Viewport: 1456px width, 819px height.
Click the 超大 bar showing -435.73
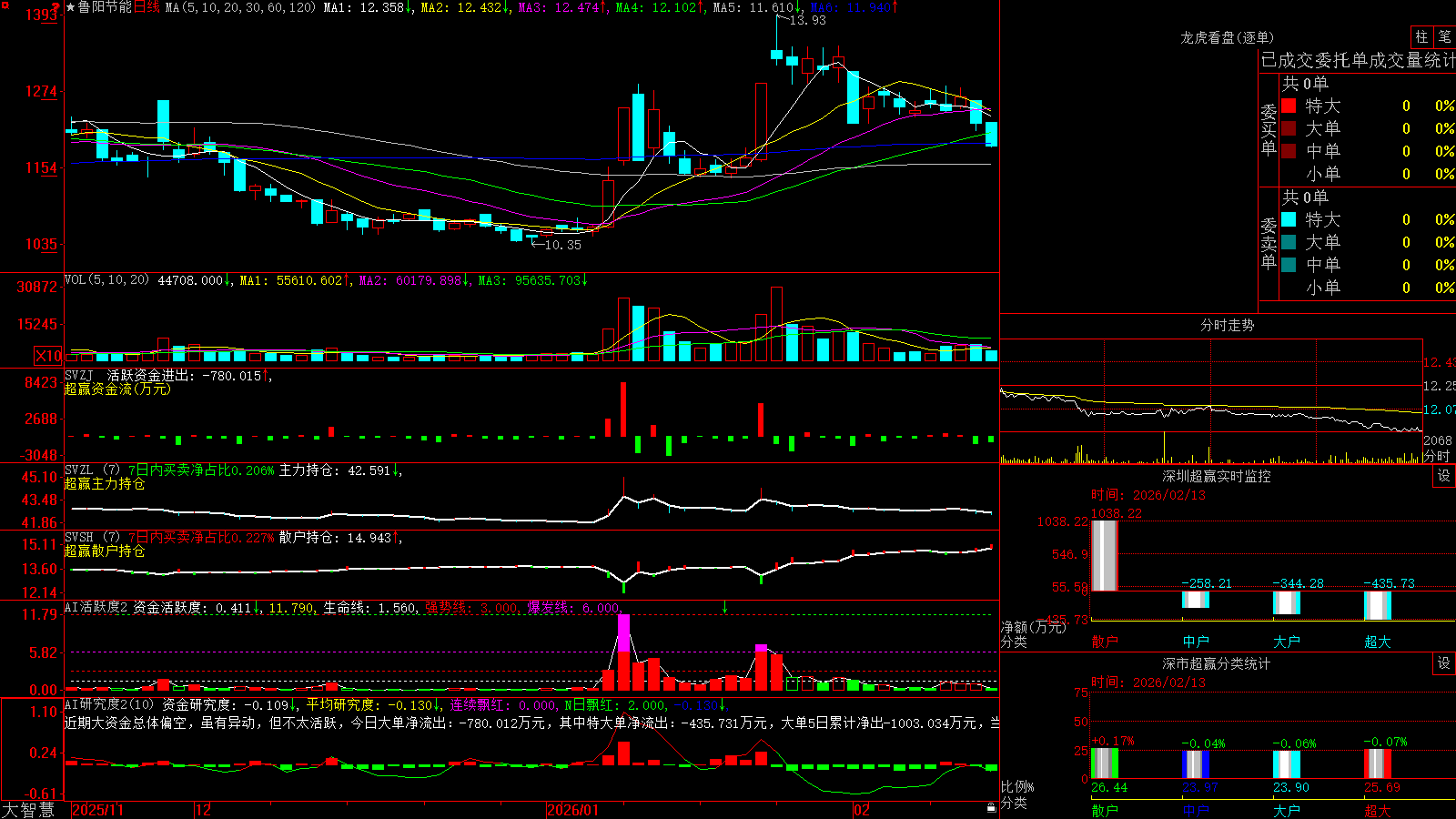[x=1378, y=605]
